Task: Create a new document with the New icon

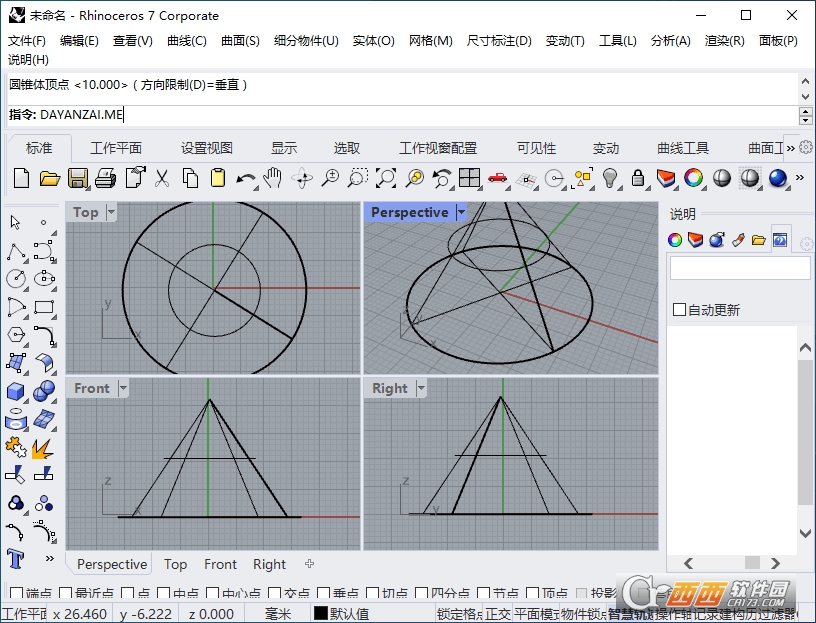Action: (21, 178)
